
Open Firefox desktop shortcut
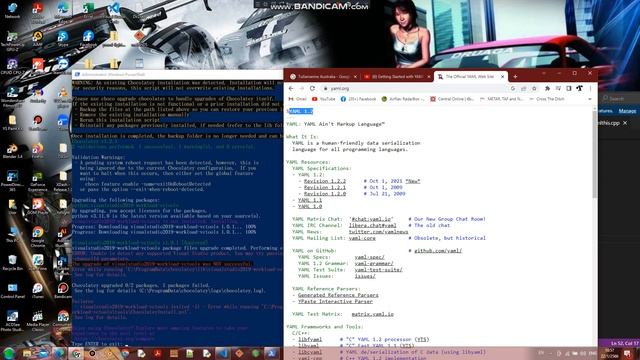(38, 151)
